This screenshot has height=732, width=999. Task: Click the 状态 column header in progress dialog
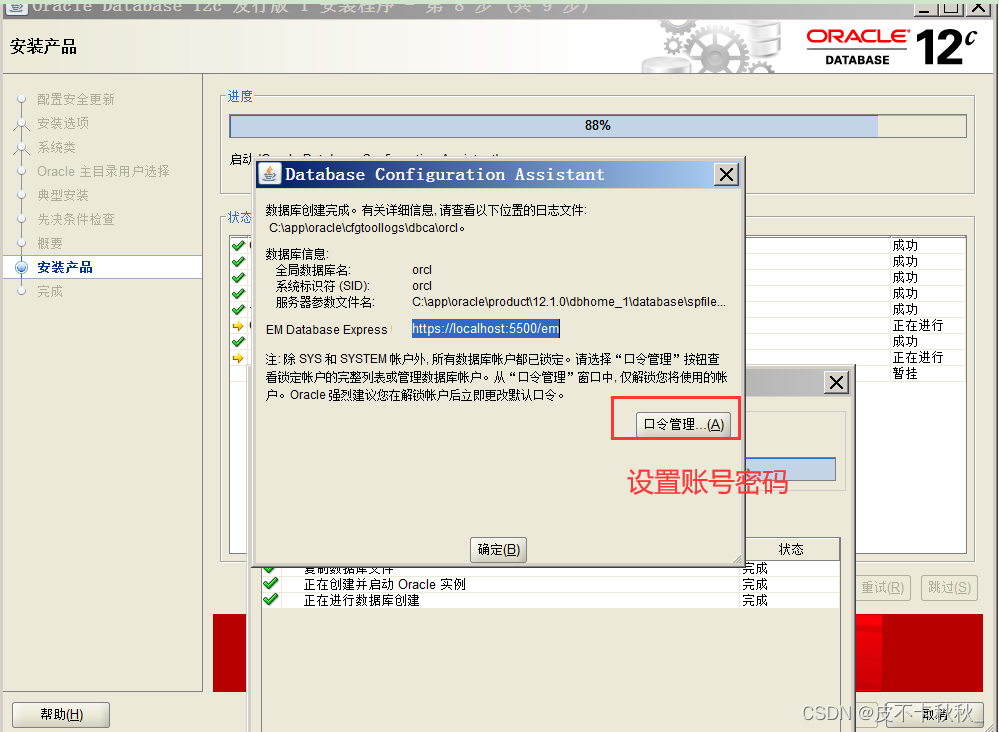[x=791, y=549]
